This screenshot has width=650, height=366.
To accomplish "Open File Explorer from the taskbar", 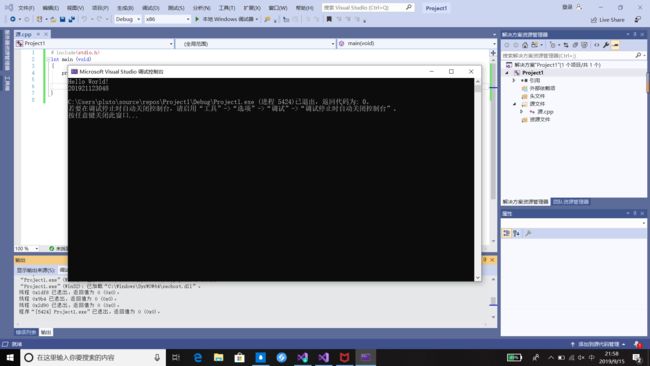I will pyautogui.click(x=218, y=357).
